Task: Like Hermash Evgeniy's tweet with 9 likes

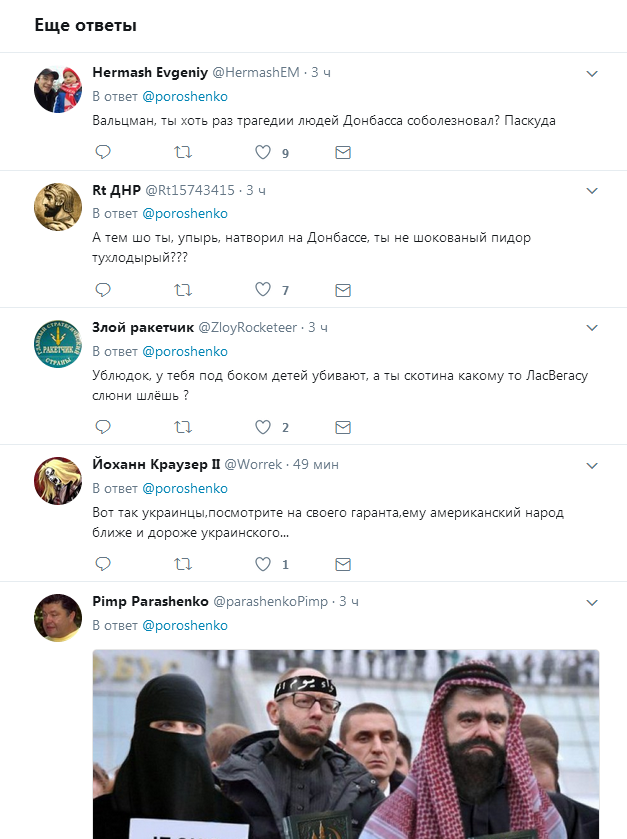Action: click(263, 152)
